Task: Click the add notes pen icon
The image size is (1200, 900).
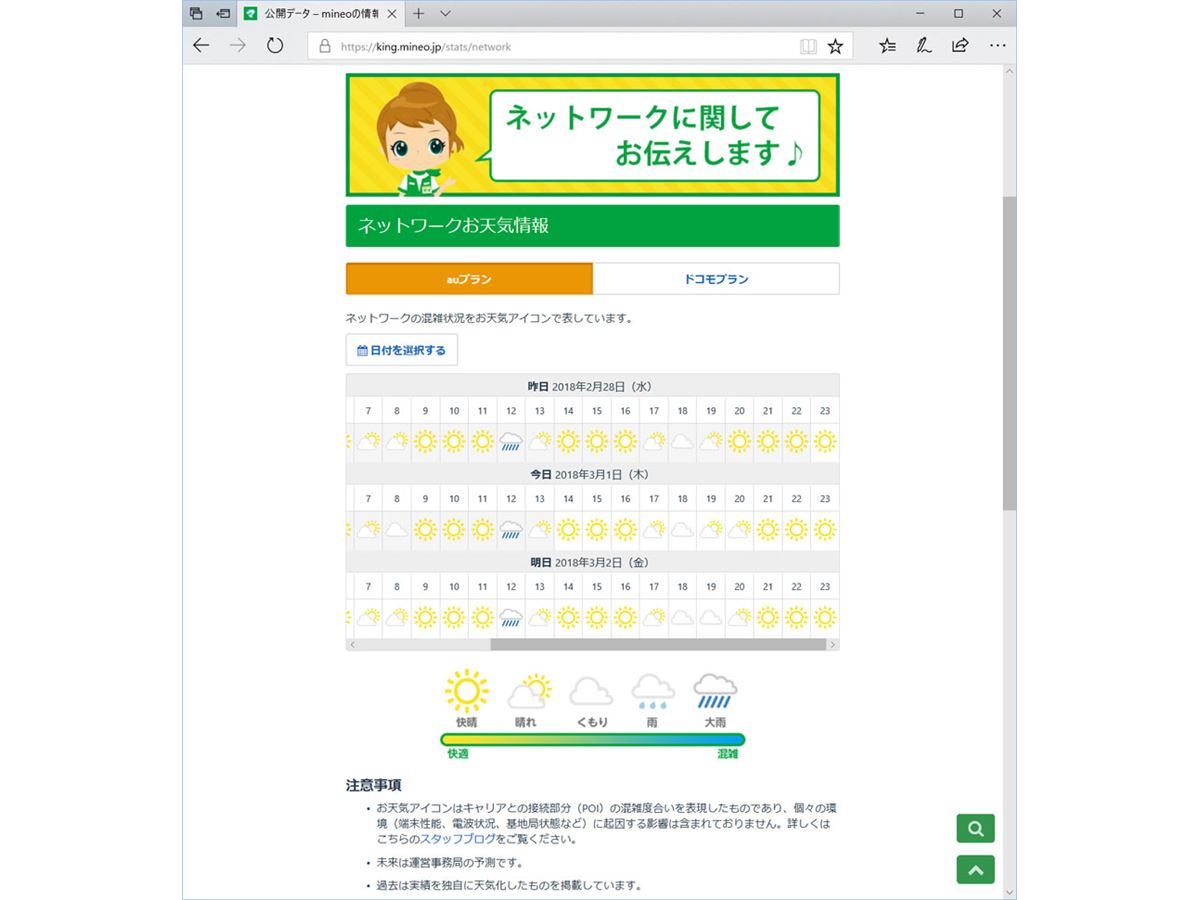Action: click(x=924, y=46)
